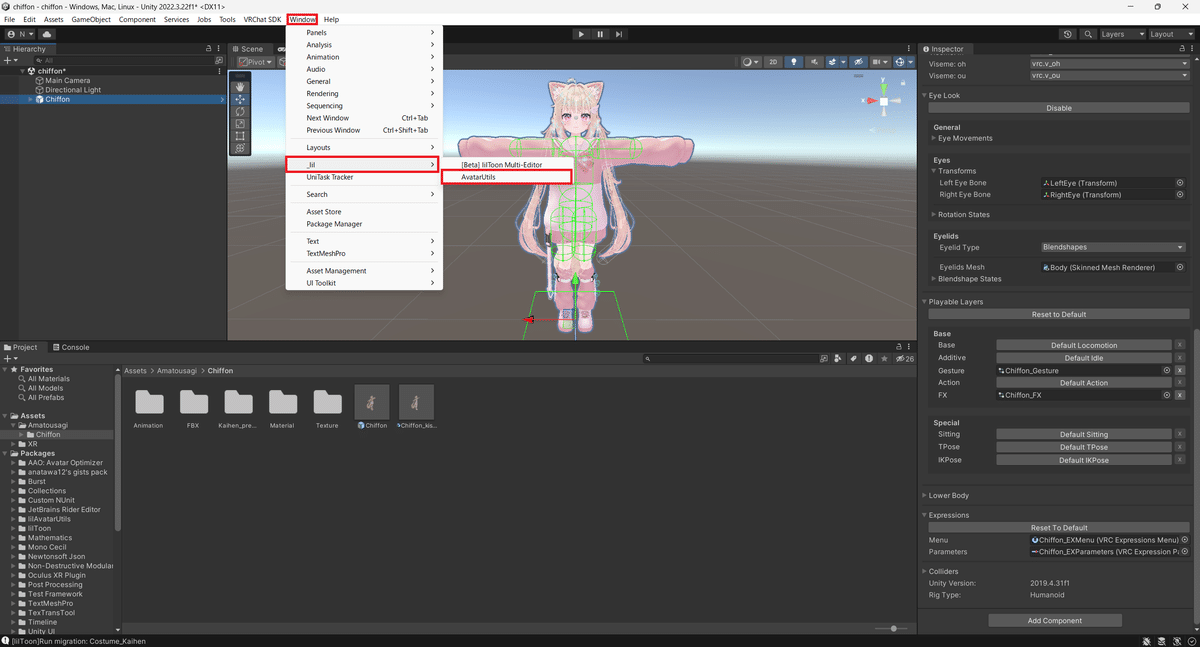Open the Package Manager menu entry
Image resolution: width=1200 pixels, height=647 pixels.
334,224
